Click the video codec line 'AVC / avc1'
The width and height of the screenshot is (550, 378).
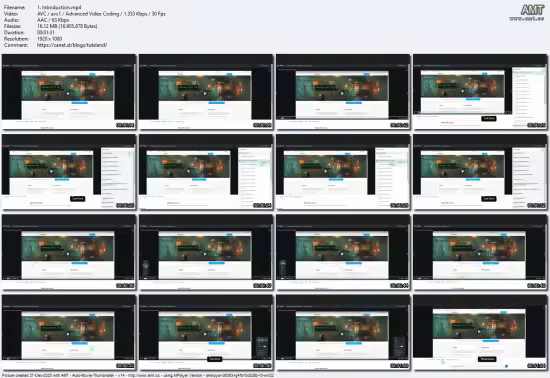101,14
